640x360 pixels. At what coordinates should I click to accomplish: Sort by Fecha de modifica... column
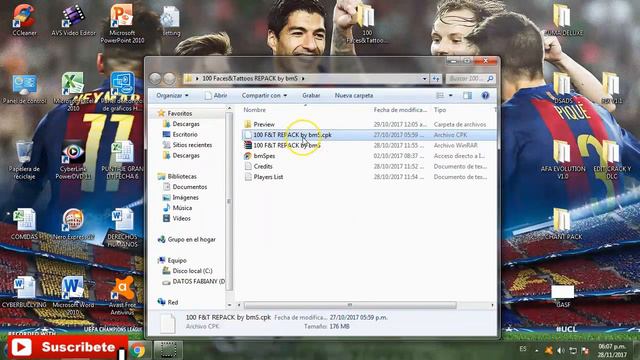(x=400, y=110)
